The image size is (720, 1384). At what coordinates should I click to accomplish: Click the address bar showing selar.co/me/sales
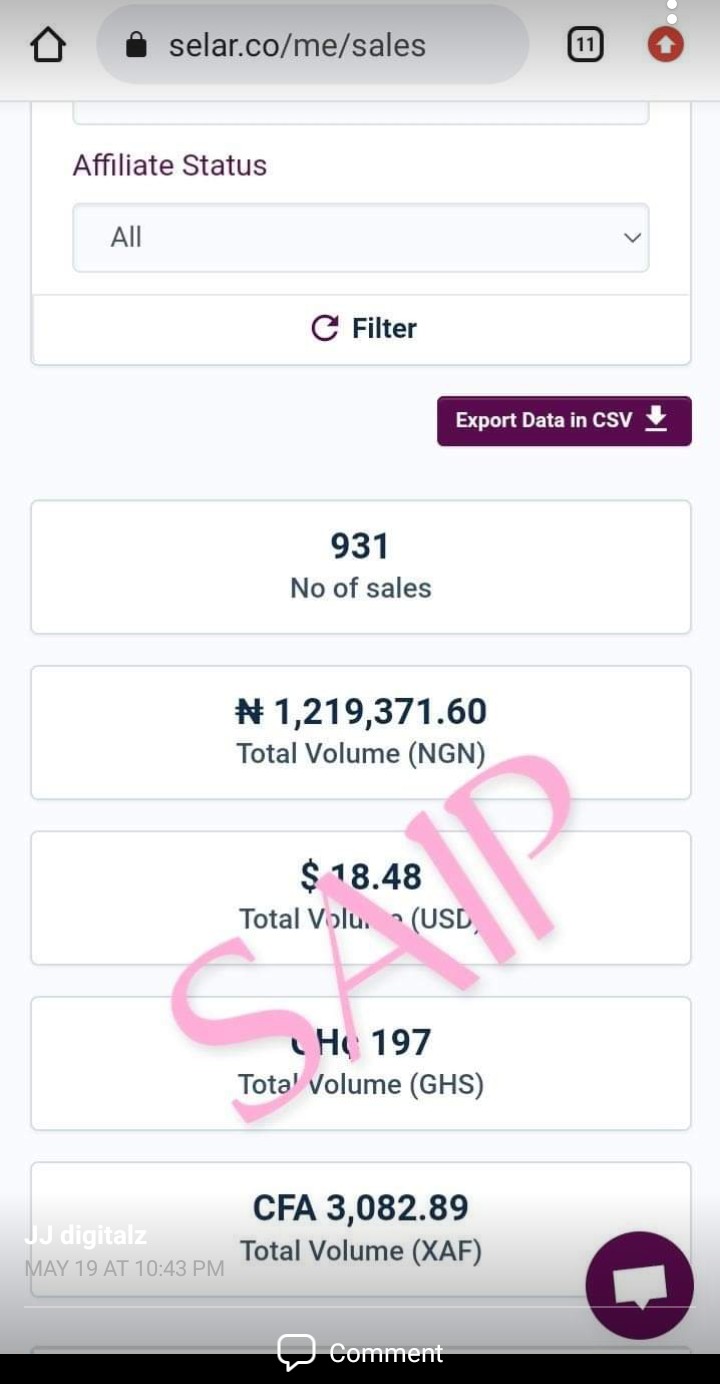point(300,44)
